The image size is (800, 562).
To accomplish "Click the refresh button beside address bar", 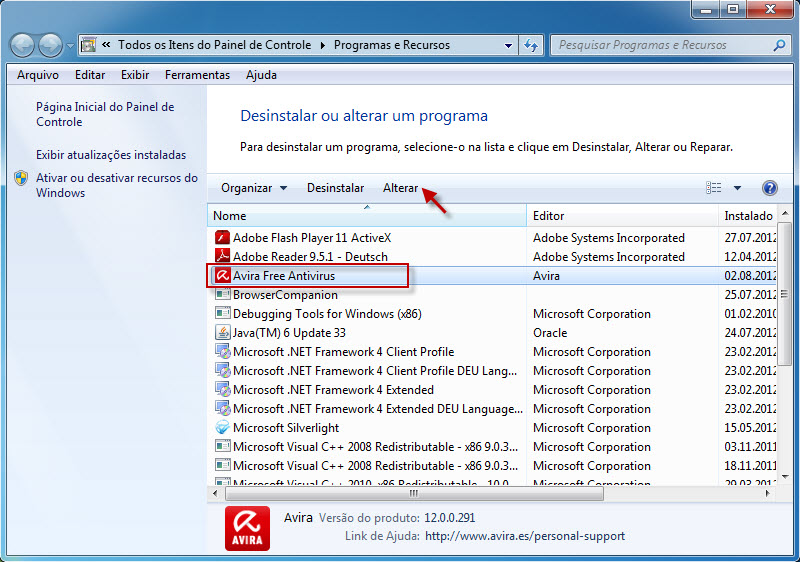I will pyautogui.click(x=531, y=45).
